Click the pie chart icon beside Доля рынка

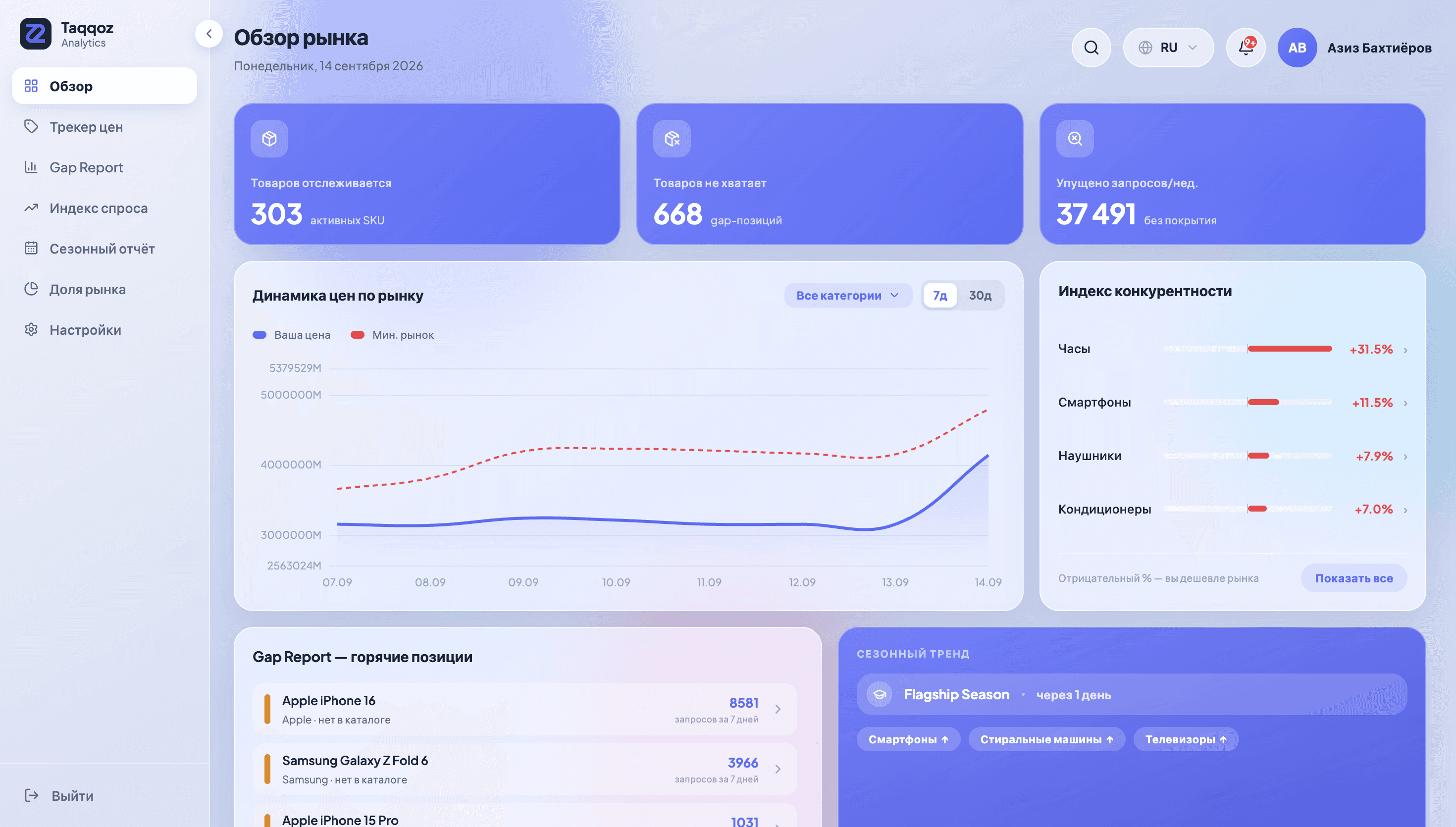pyautogui.click(x=31, y=289)
